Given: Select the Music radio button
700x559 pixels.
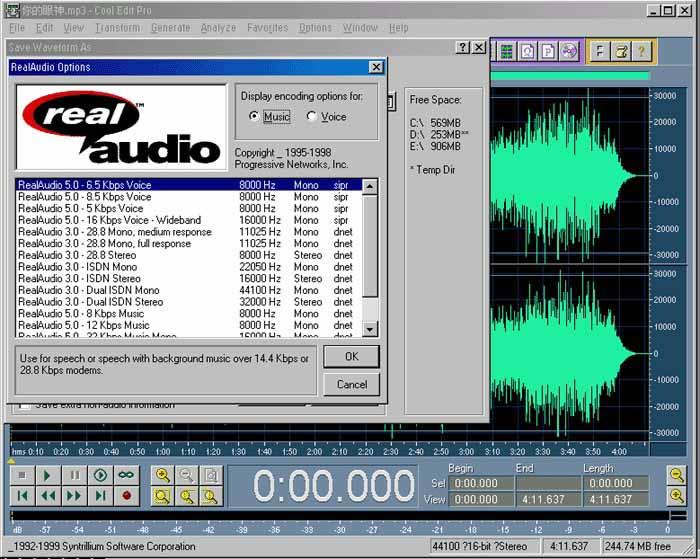Looking at the screenshot, I should (254, 117).
